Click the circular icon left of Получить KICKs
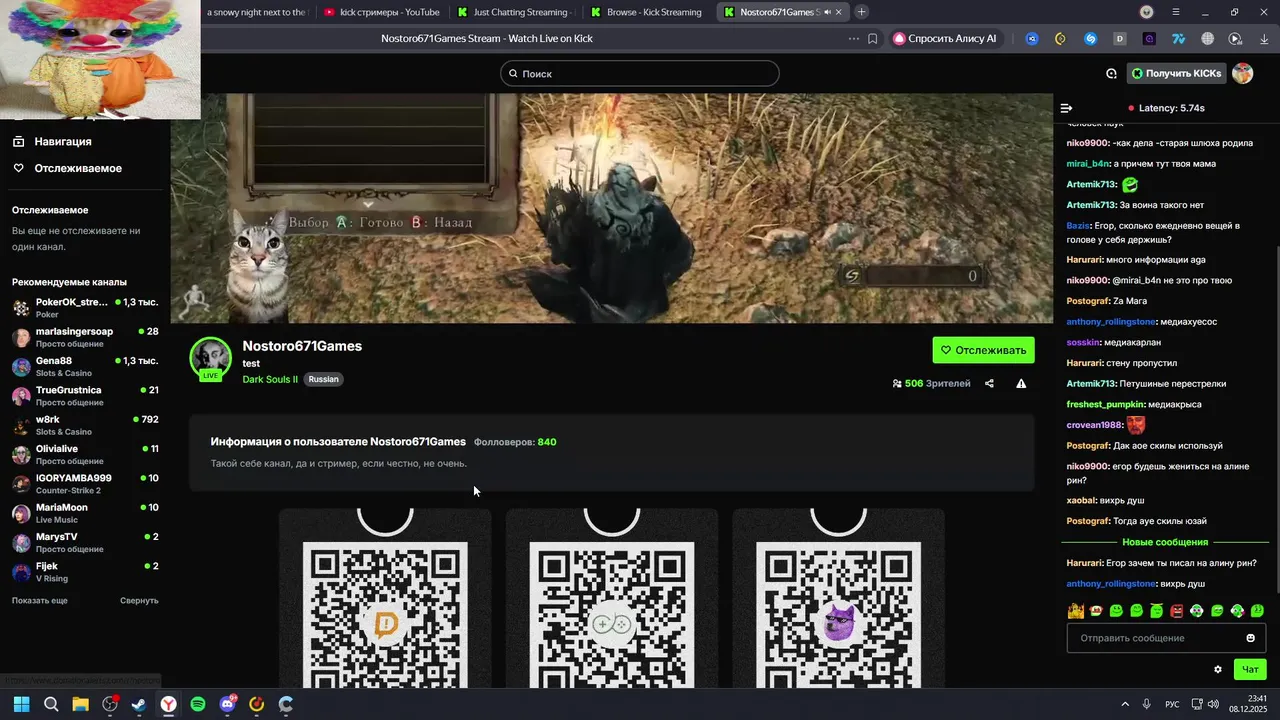 1111,73
